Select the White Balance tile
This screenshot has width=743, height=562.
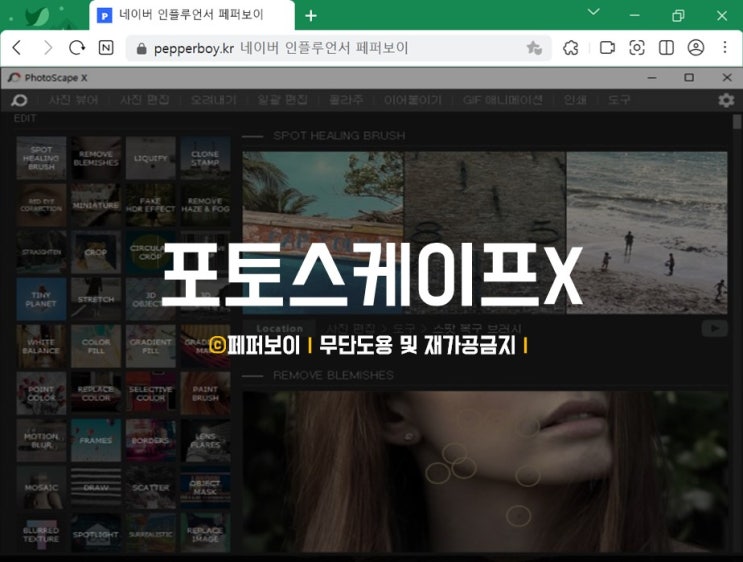(x=41, y=346)
